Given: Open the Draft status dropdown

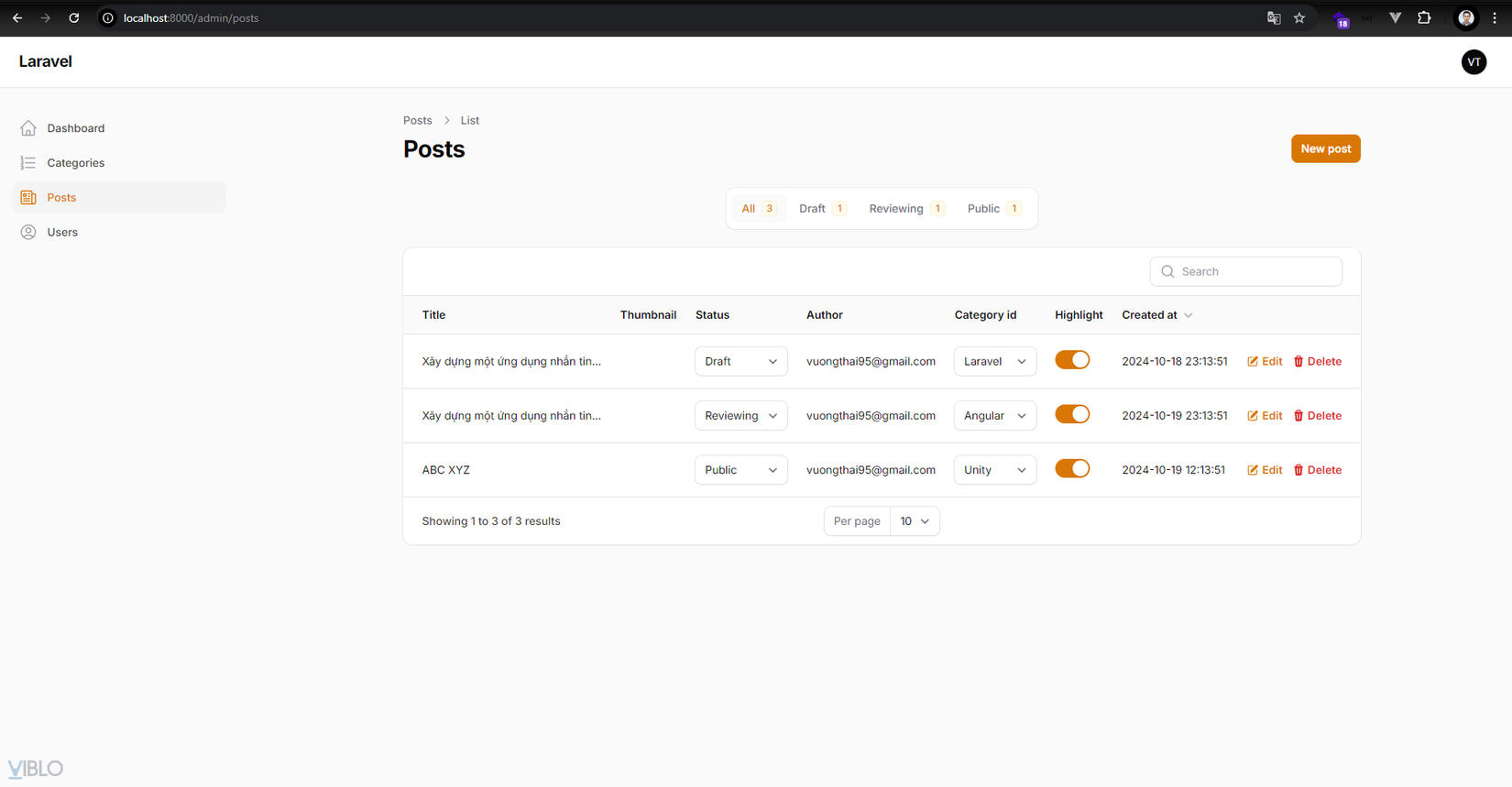Looking at the screenshot, I should (740, 362).
